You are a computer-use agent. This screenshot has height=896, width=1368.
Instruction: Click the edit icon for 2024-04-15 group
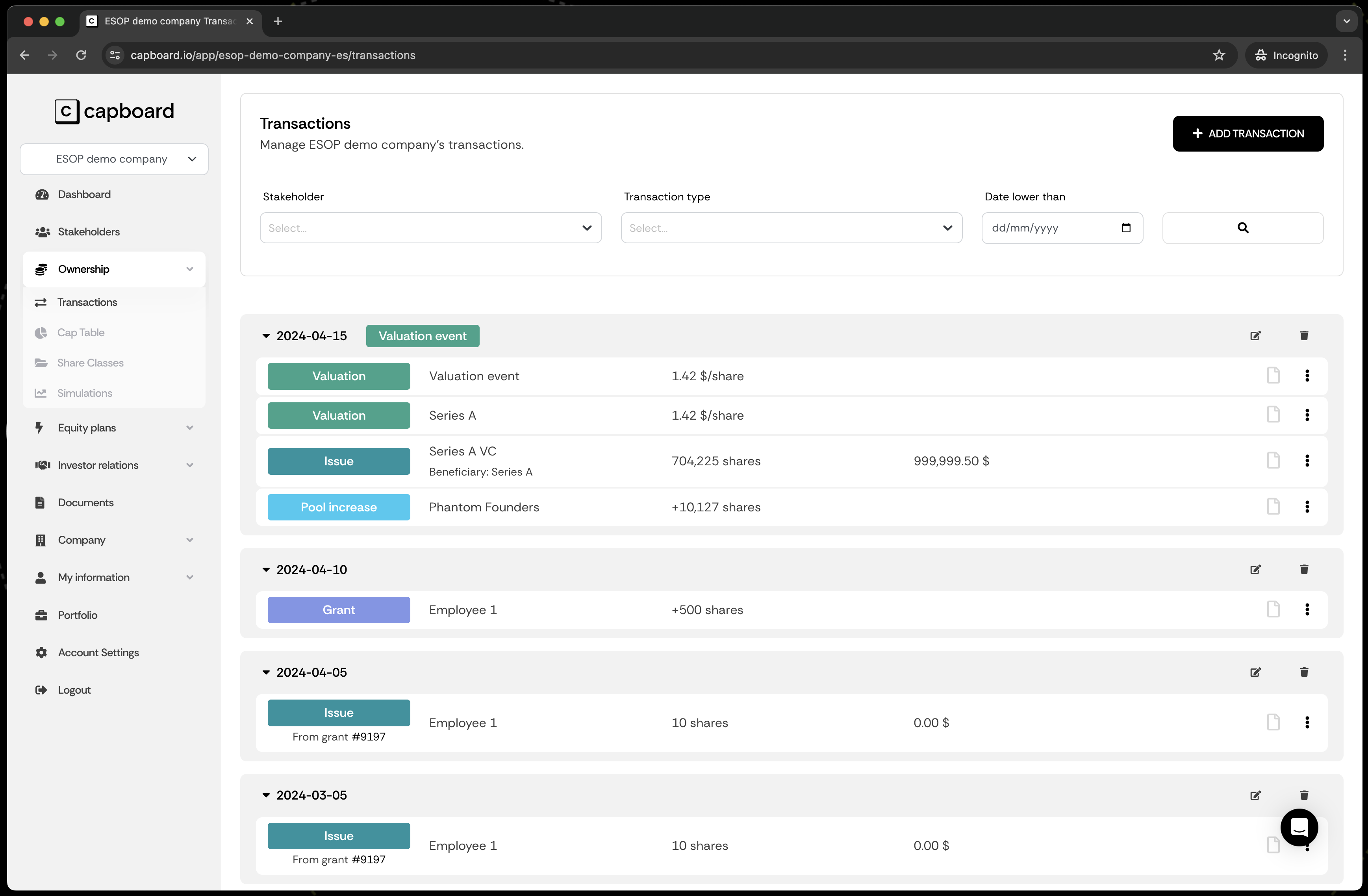click(1255, 336)
